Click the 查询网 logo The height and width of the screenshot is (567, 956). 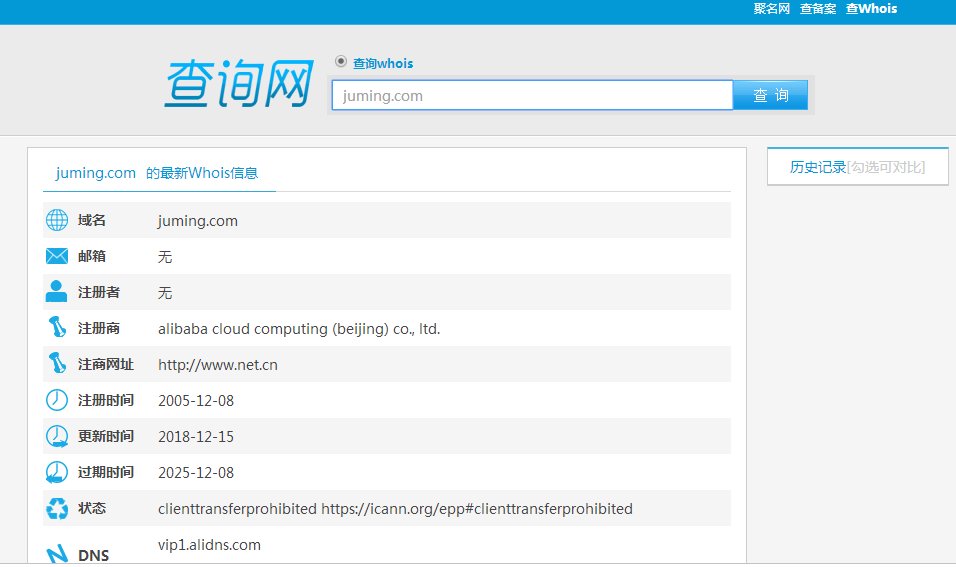tap(239, 84)
